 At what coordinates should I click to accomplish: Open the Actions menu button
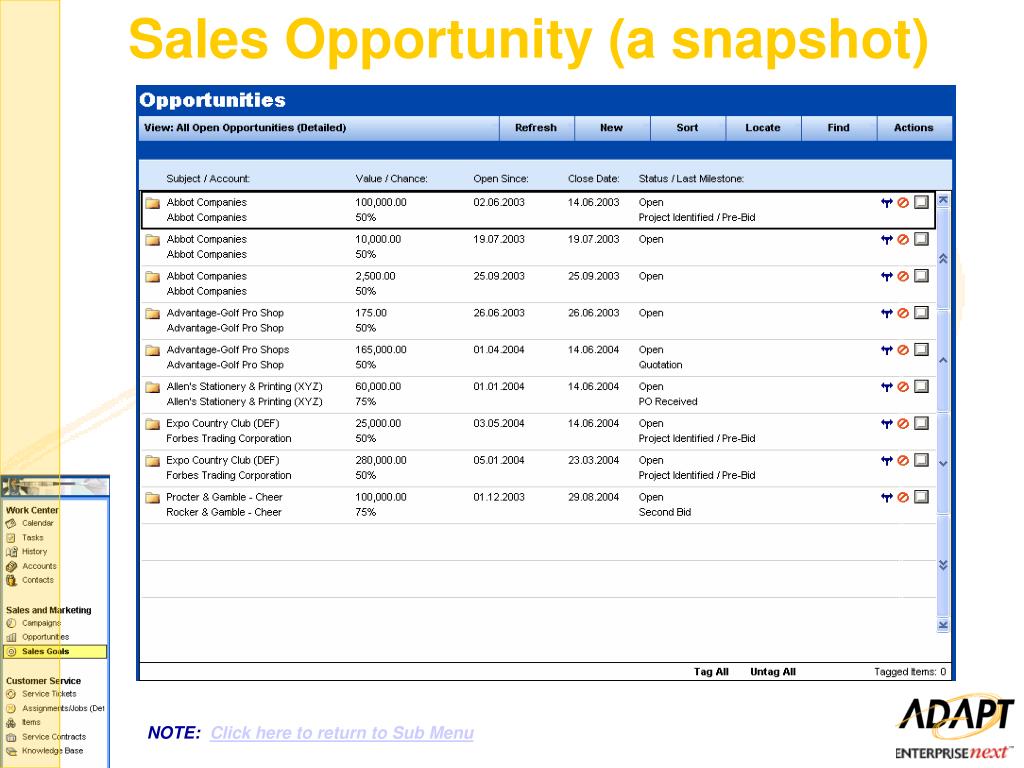[x=914, y=128]
